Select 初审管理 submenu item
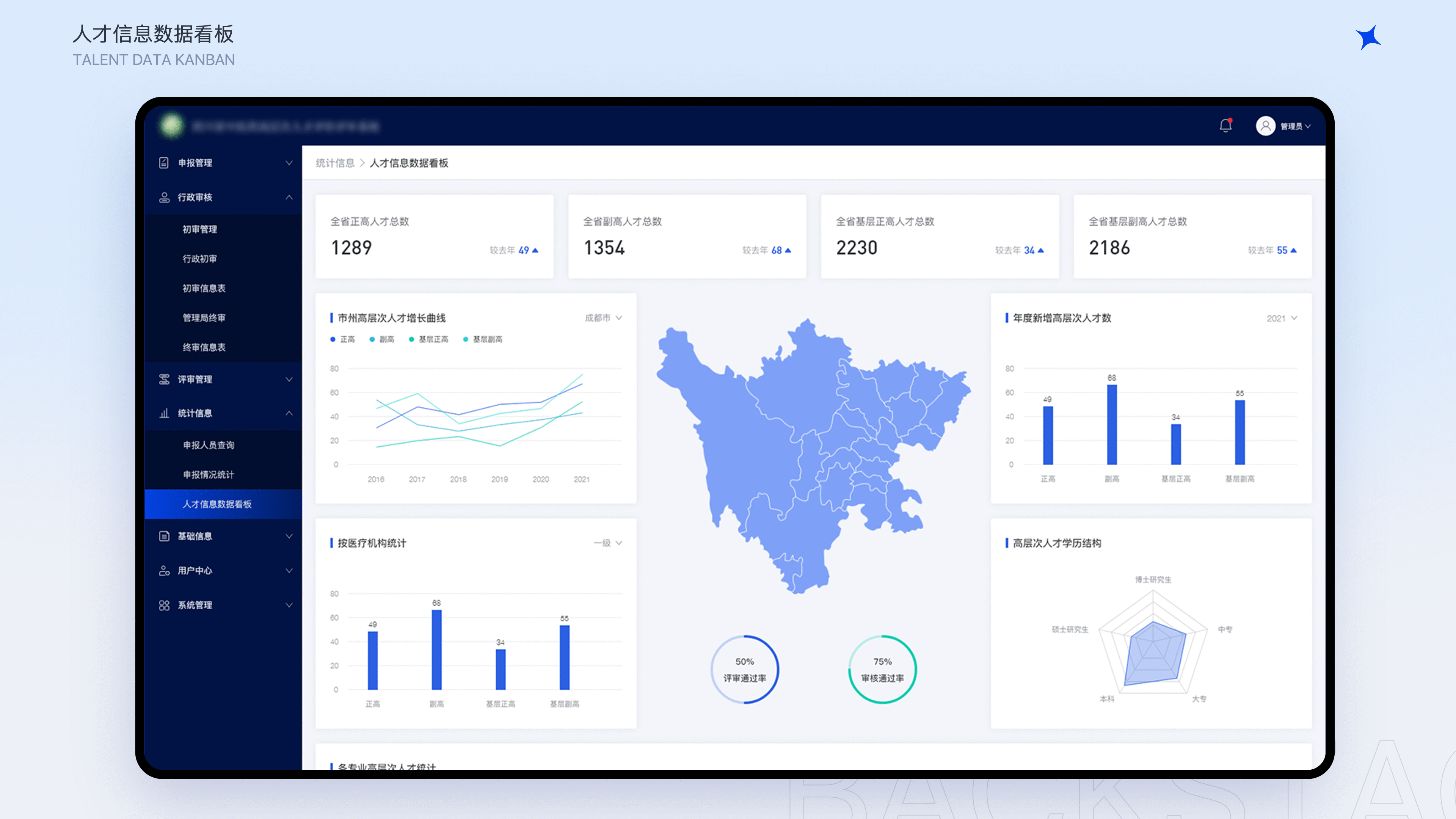Viewport: 1456px width, 819px height. 199,229
